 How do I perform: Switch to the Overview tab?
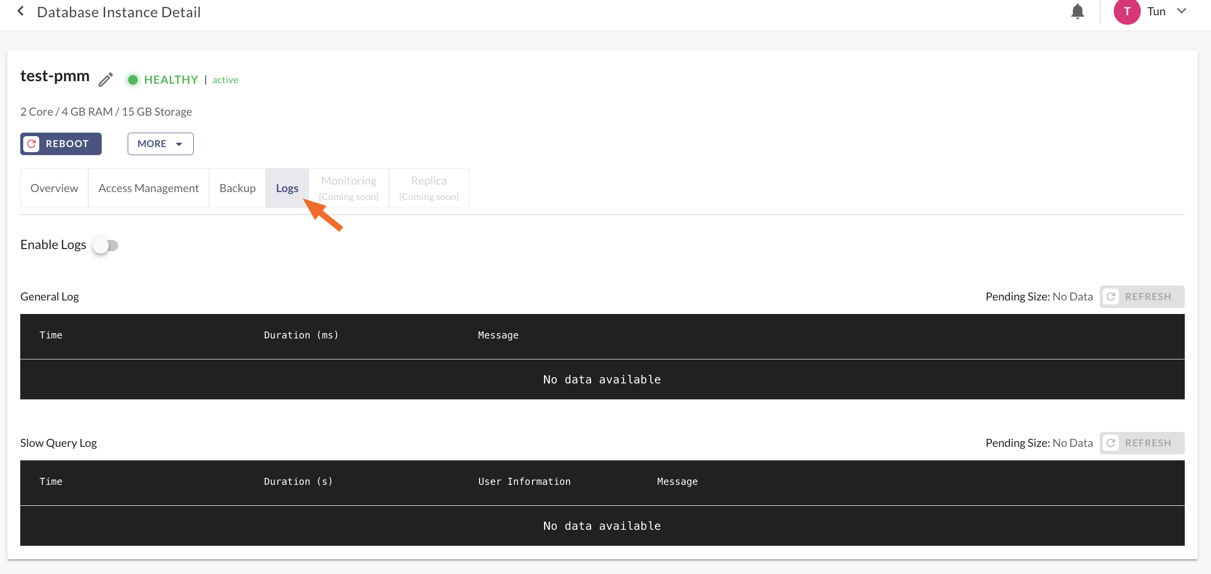[x=54, y=188]
